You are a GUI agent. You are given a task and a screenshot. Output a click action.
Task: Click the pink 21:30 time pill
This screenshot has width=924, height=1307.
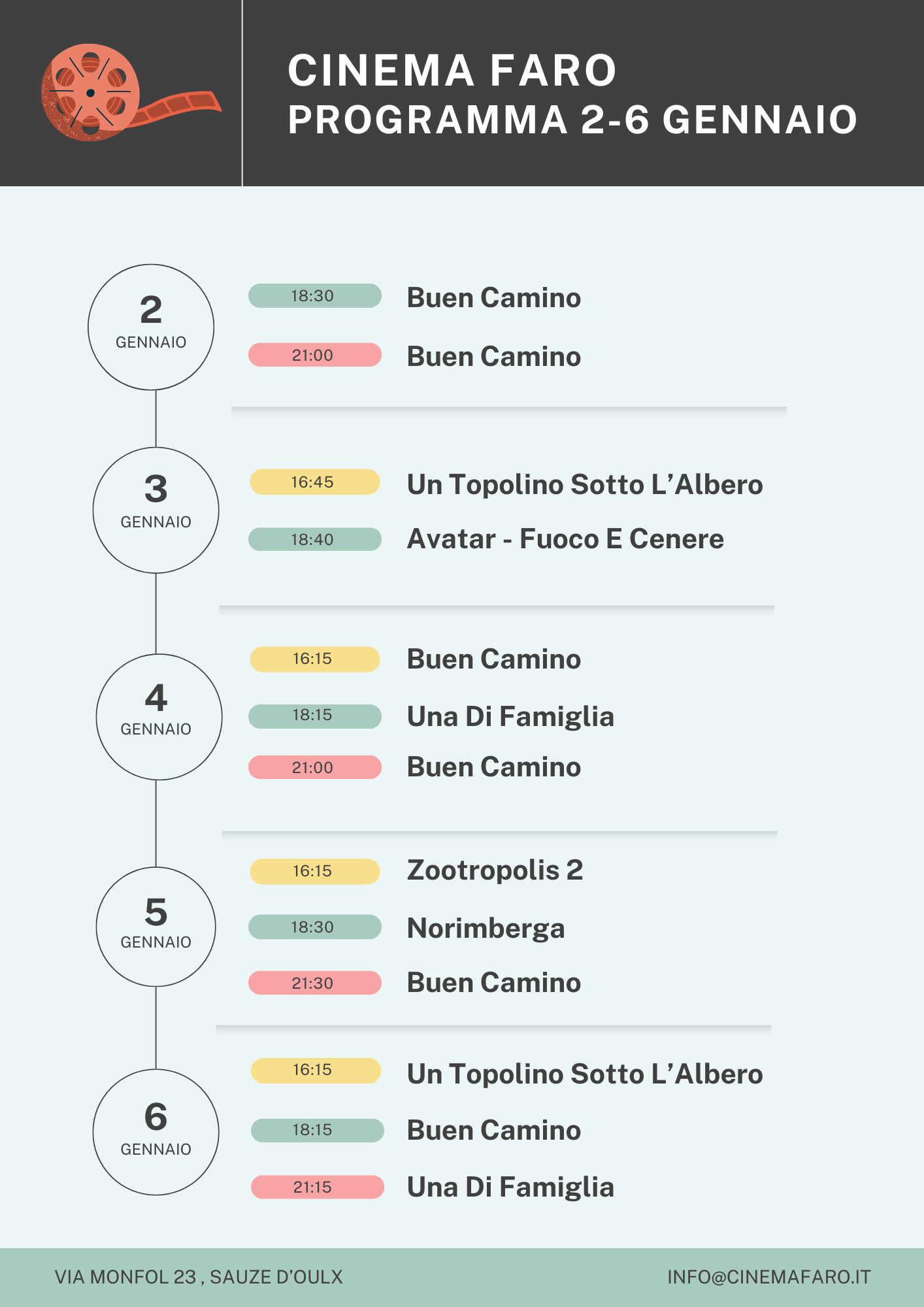tap(314, 983)
